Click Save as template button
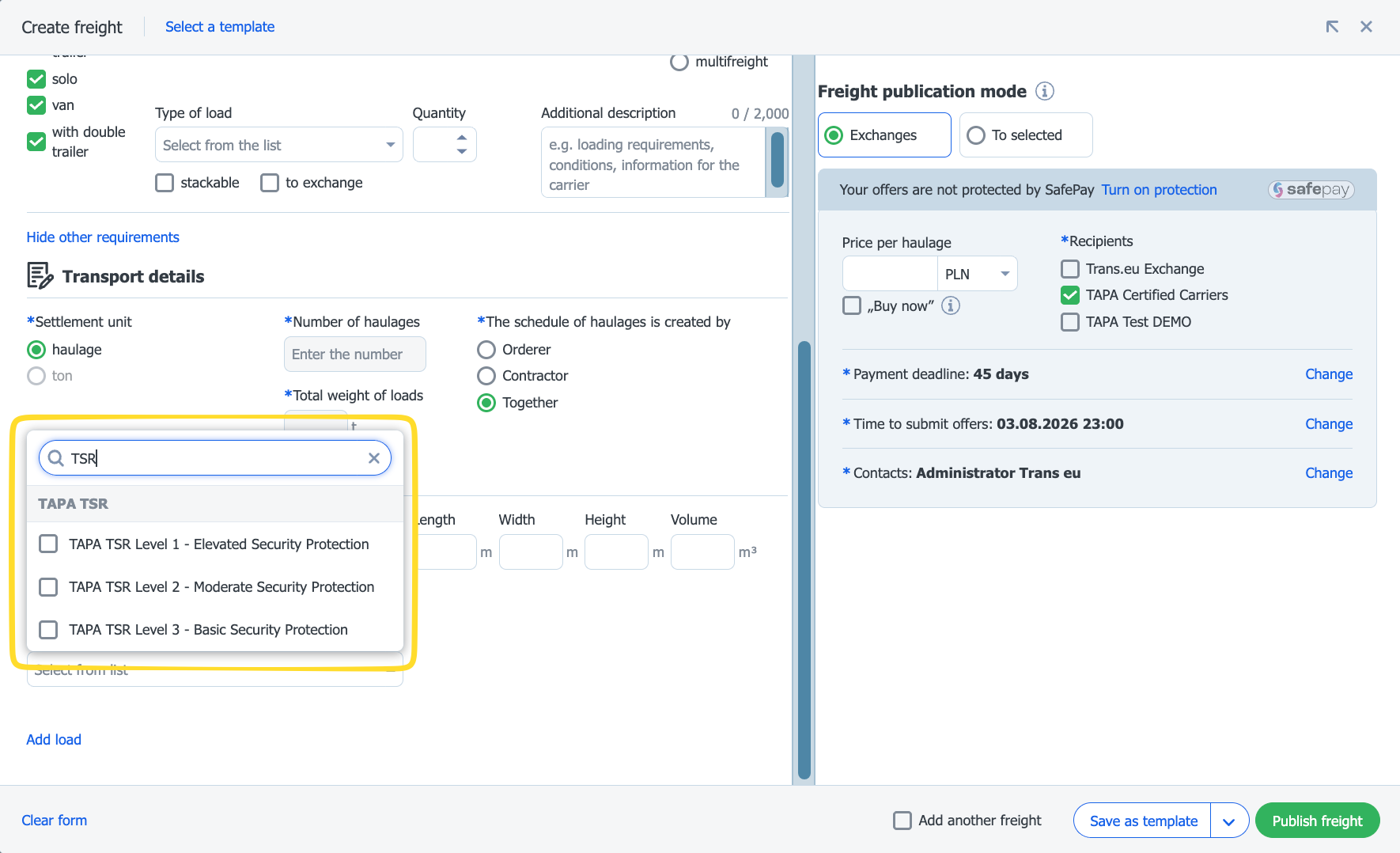 [1143, 821]
